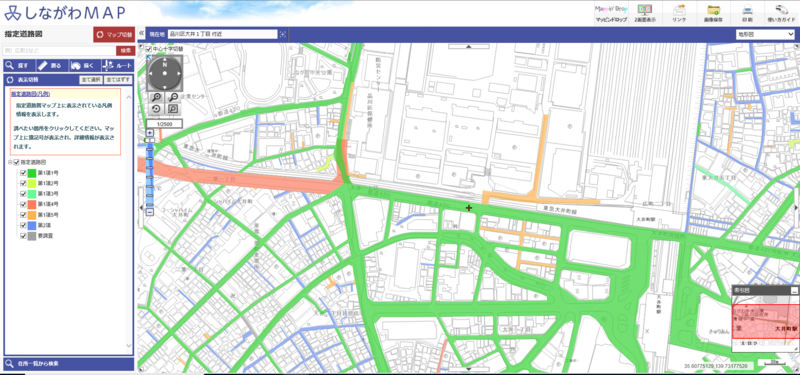Image resolution: width=800 pixels, height=375 pixels.
Task: Open the 指定道路図(凡例) link
Action: [x=31, y=94]
